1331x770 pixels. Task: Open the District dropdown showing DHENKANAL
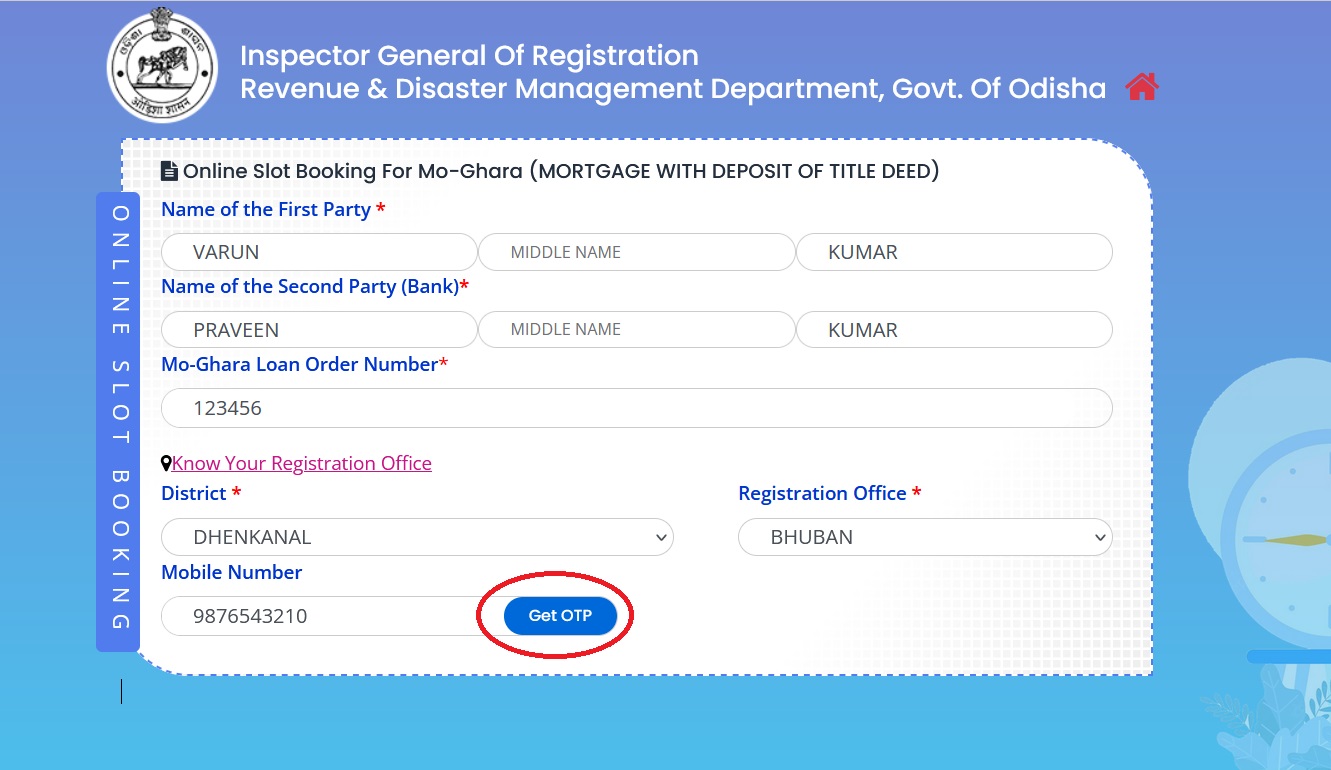pos(417,537)
